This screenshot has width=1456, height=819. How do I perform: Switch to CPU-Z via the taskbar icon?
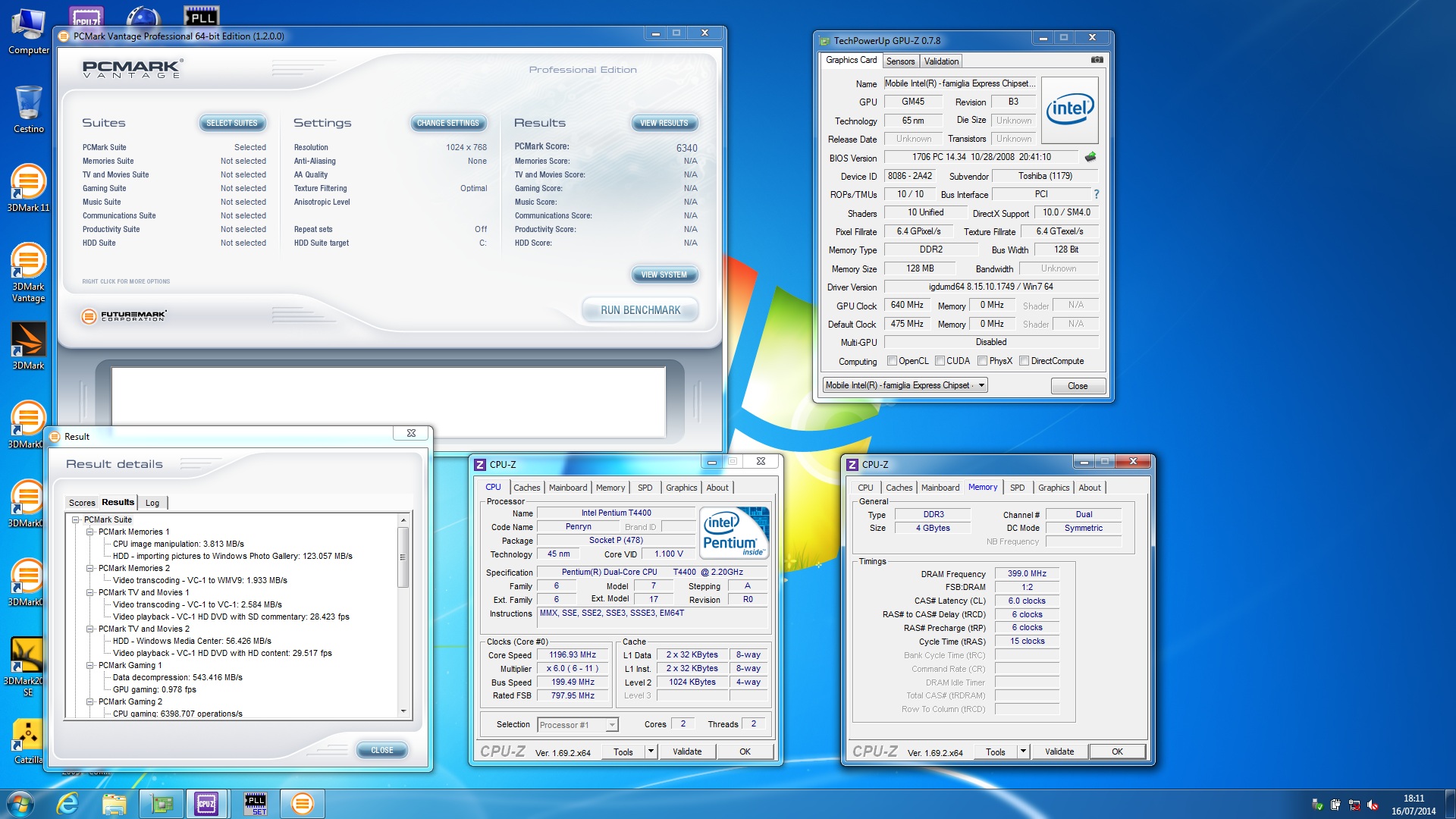pyautogui.click(x=206, y=804)
